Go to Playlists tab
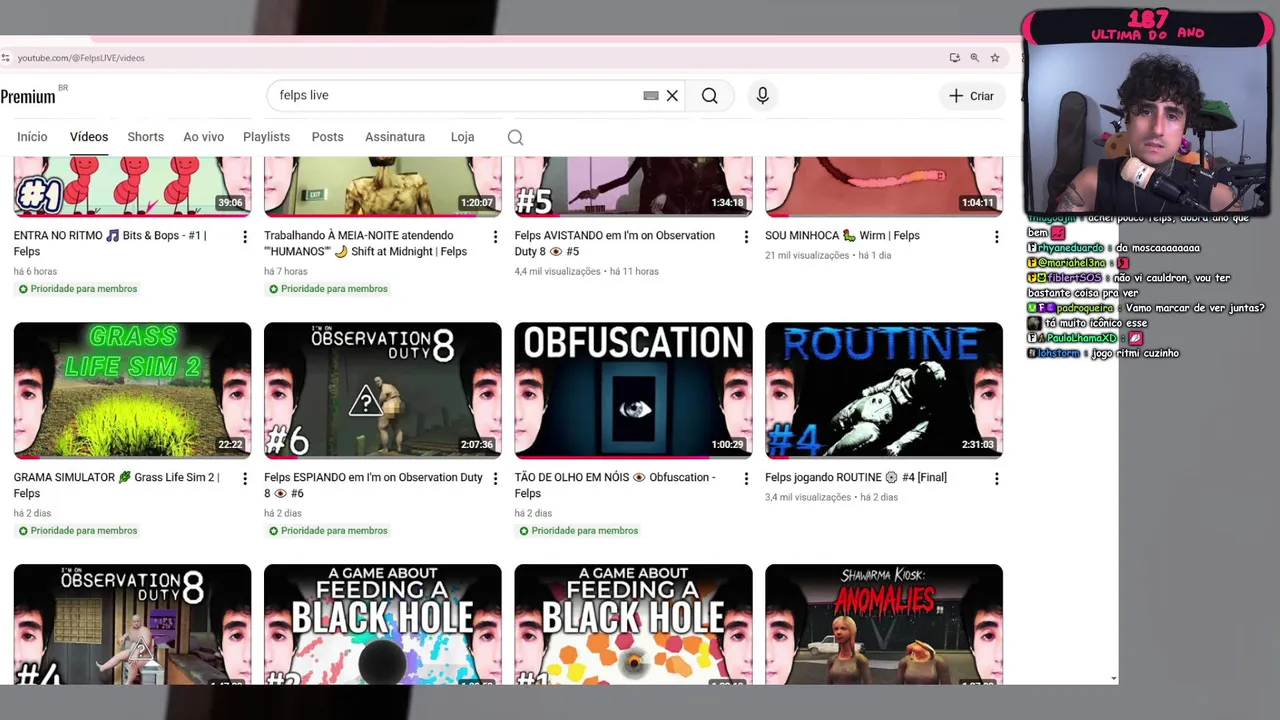This screenshot has height=720, width=1280. pos(266,137)
